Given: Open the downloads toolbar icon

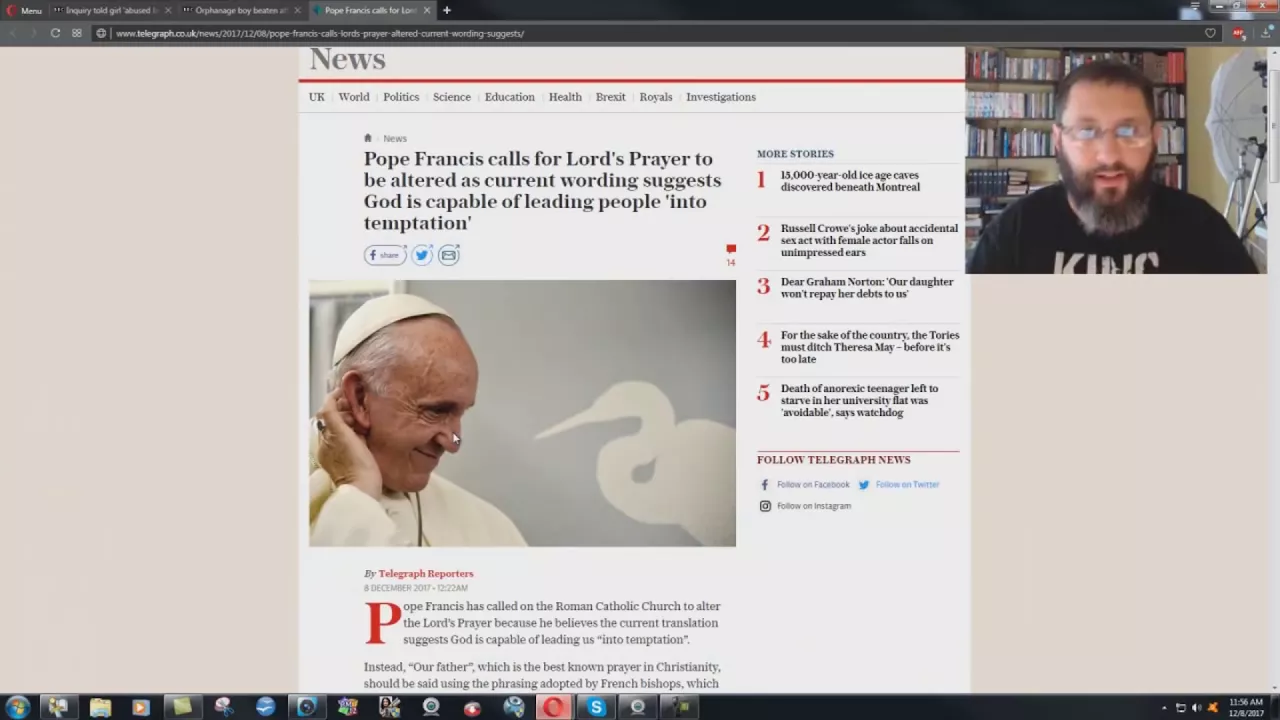Looking at the screenshot, I should click(x=1265, y=33).
